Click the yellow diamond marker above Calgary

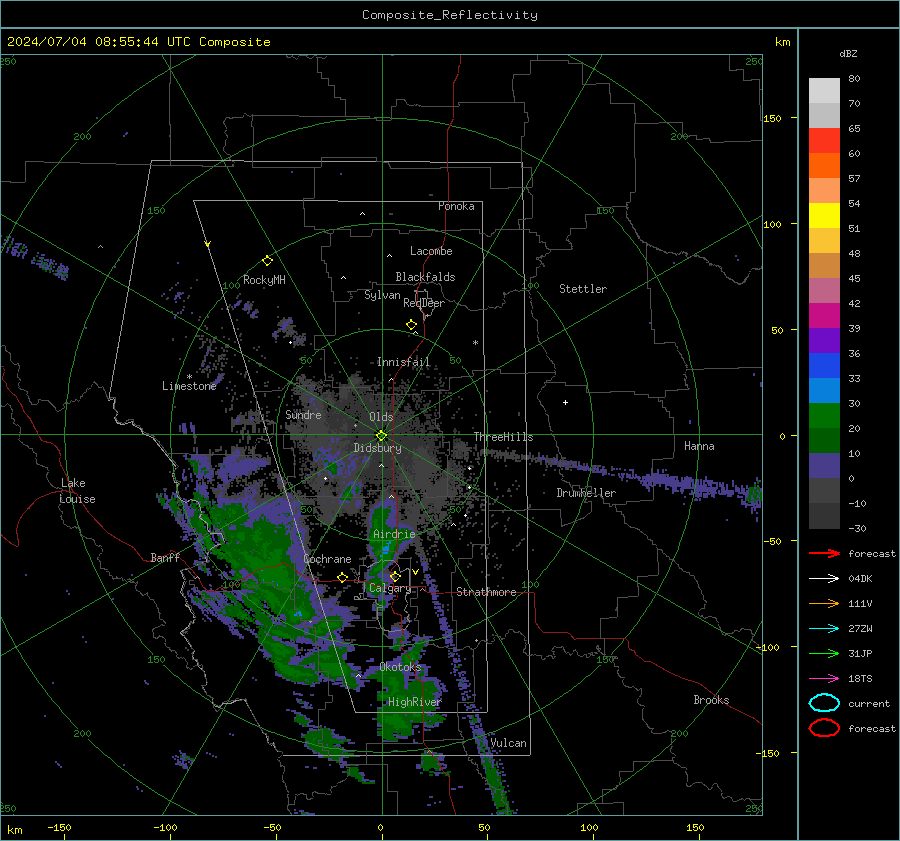pos(395,576)
